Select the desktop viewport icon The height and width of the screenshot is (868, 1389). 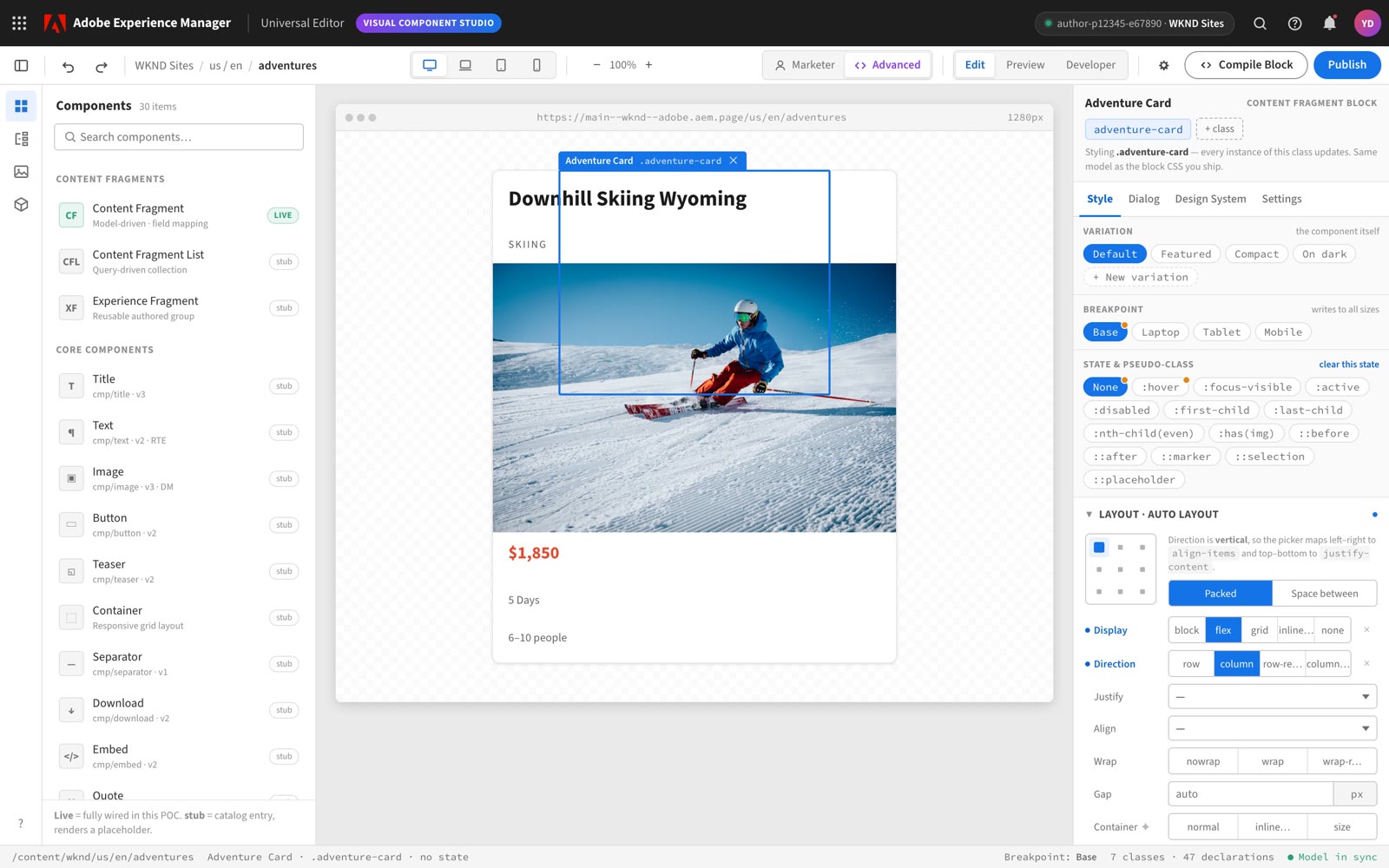coord(430,65)
